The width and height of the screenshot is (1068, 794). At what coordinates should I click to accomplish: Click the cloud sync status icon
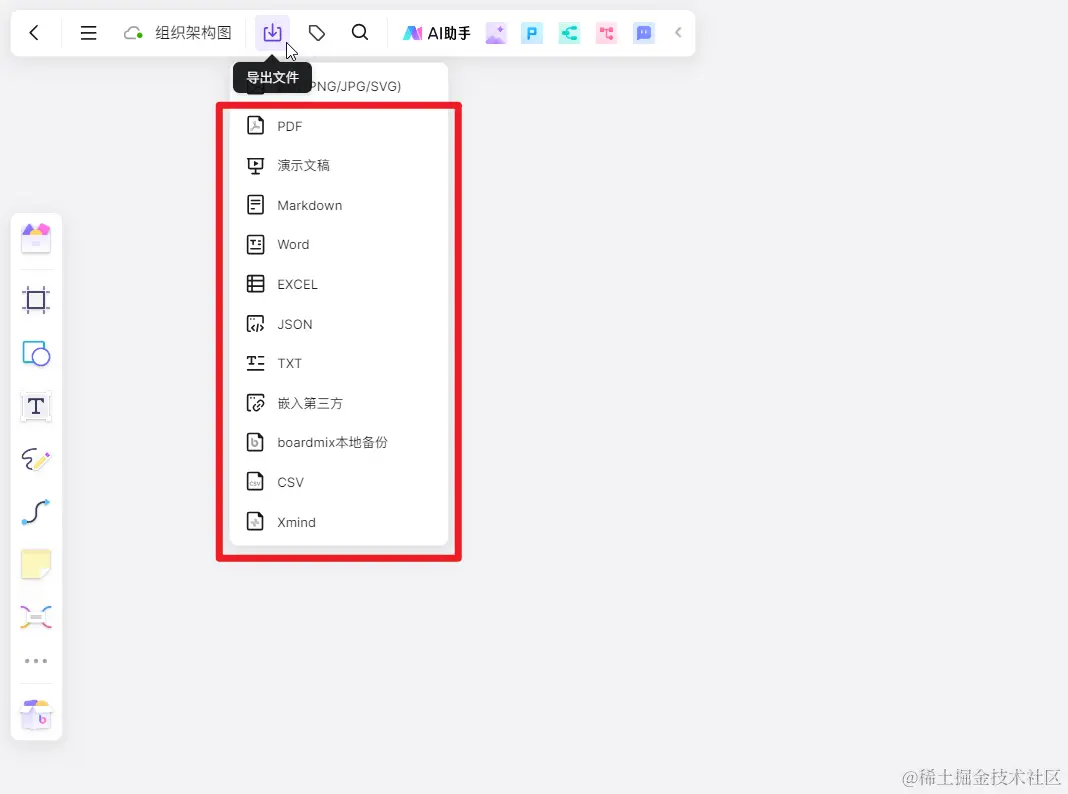click(x=133, y=33)
